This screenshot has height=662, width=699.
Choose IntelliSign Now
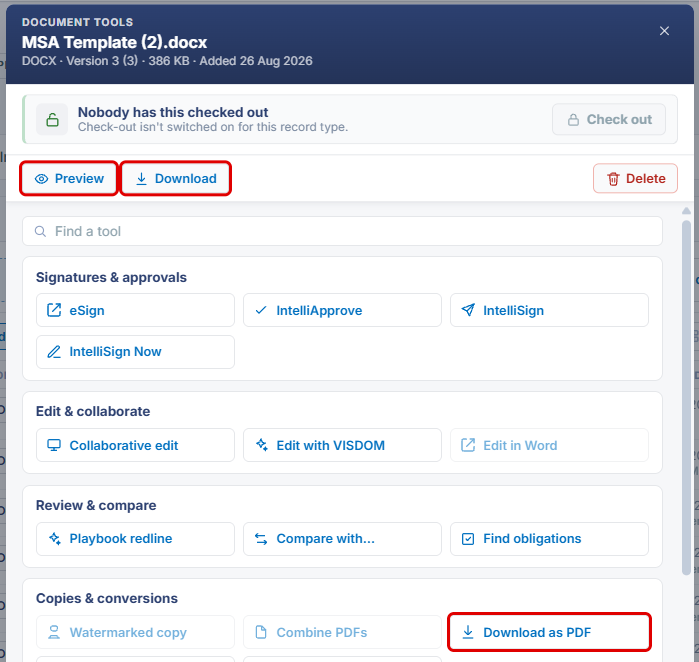point(136,352)
